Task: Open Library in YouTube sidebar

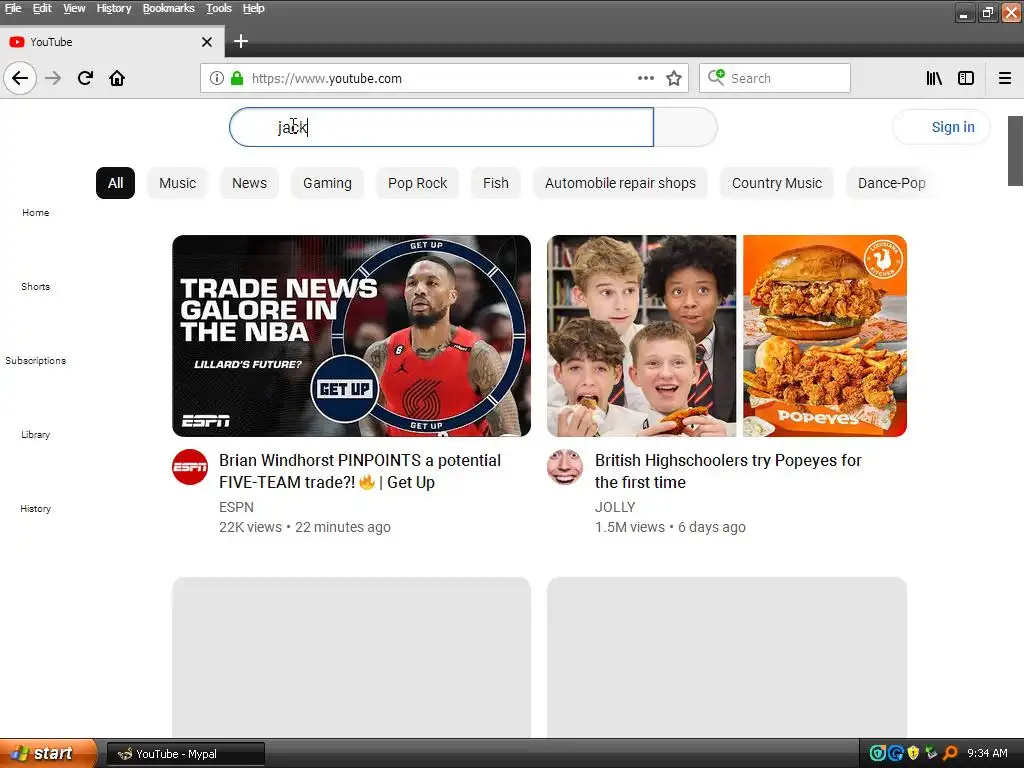Action: [x=35, y=434]
